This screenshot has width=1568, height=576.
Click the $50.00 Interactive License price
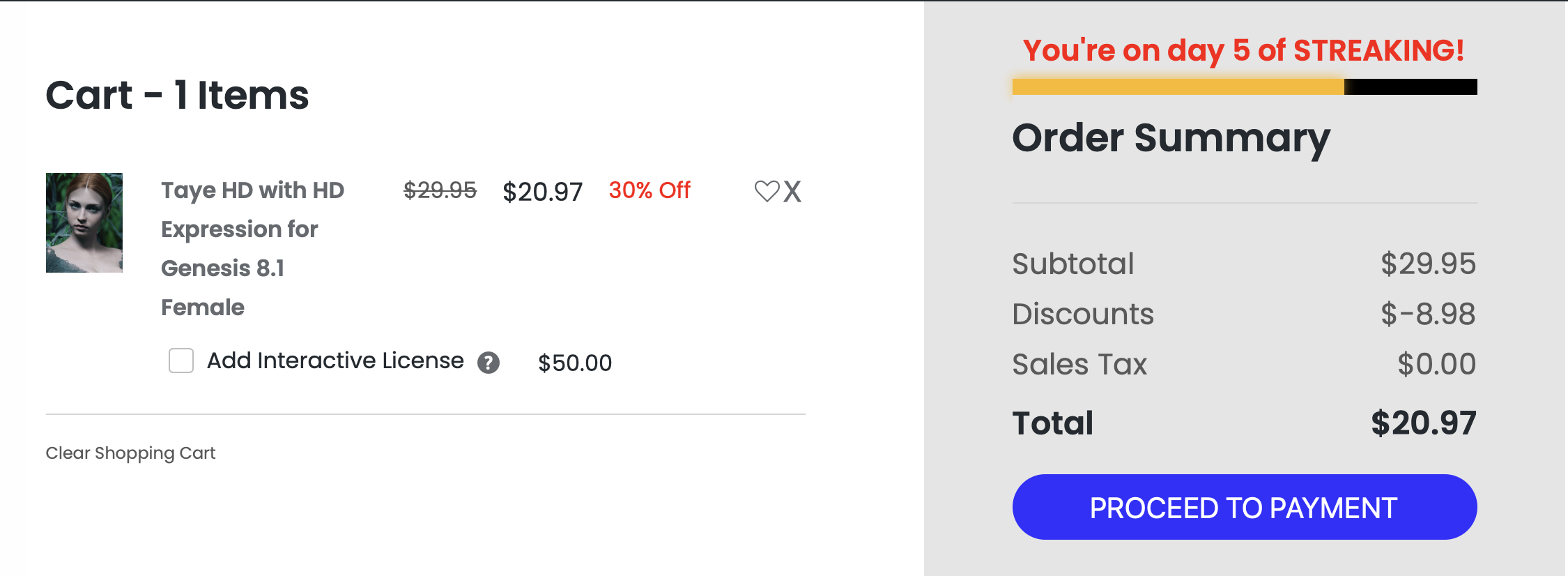574,363
